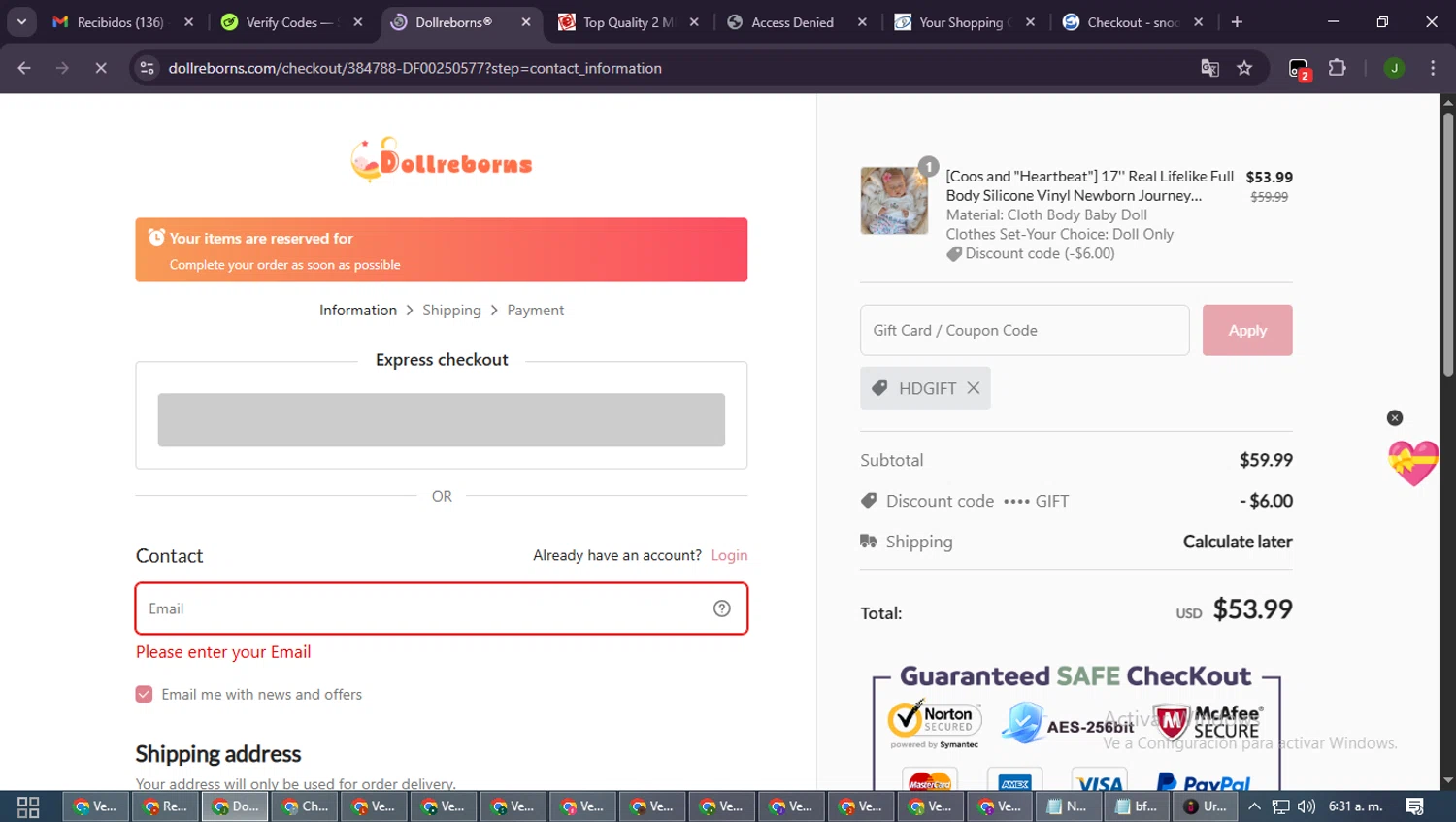
Task: Switch to the Recibidos (136) Gmail tab
Action: coord(109,22)
